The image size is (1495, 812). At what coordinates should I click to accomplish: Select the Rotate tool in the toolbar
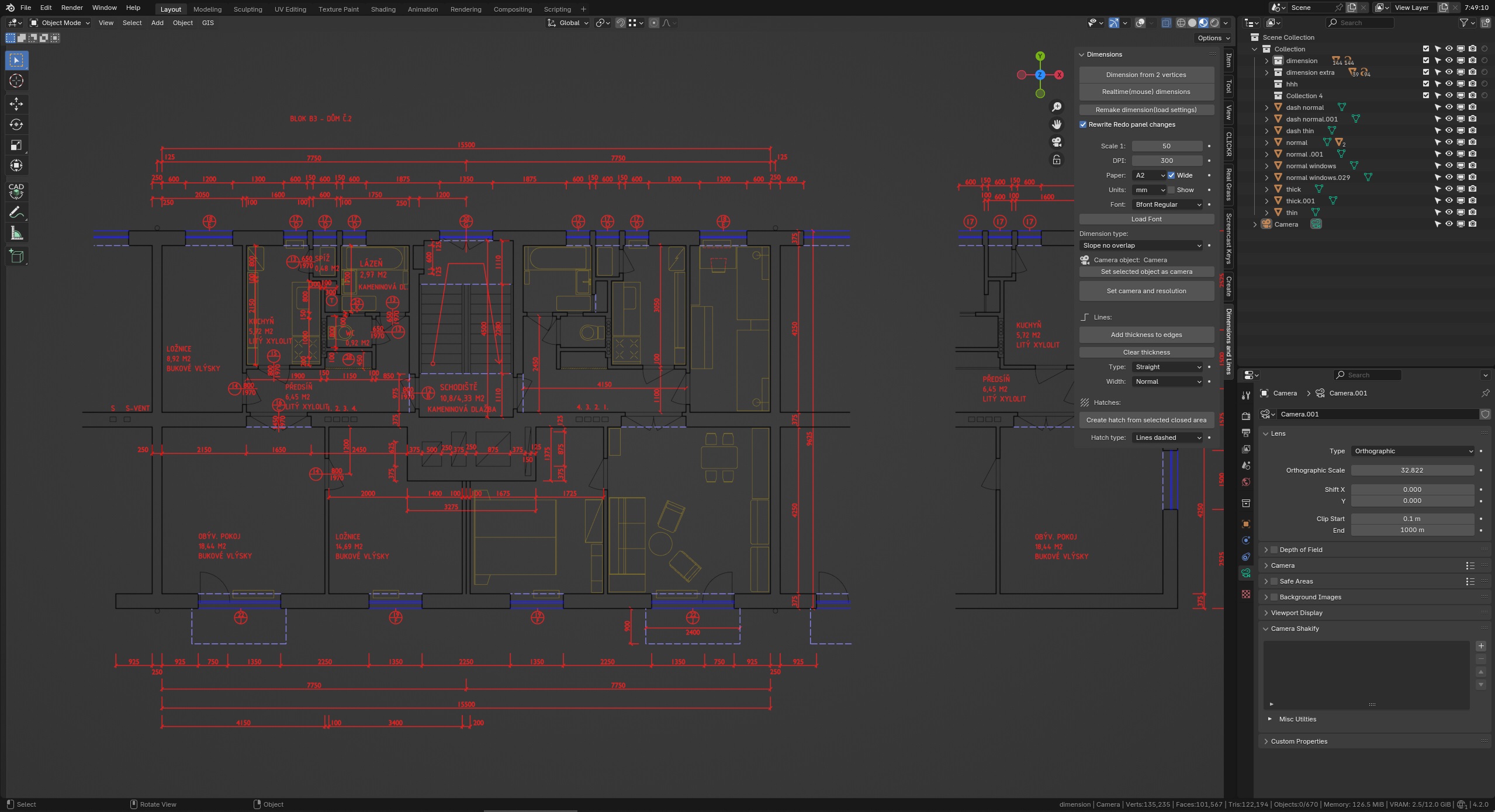[16, 124]
